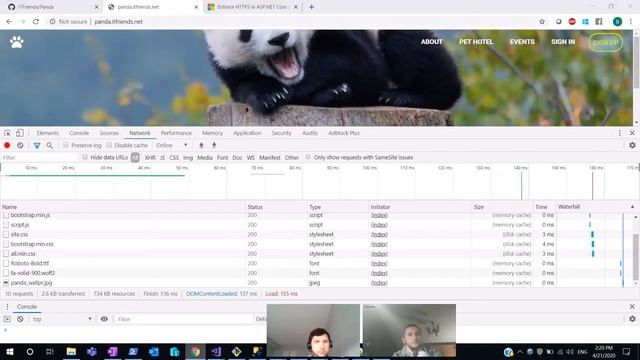Click the export HAR download arrow
Screen dimensions: 640x360
point(214,145)
